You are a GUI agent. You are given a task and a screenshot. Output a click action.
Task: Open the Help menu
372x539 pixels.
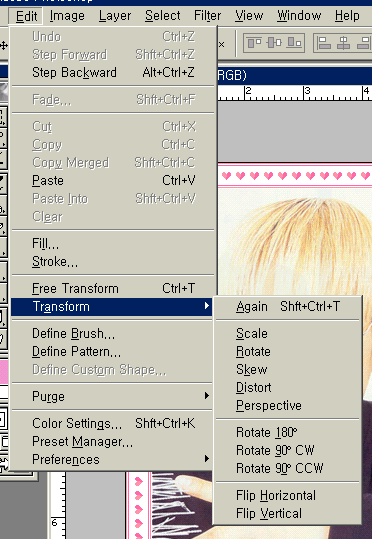[x=347, y=16]
